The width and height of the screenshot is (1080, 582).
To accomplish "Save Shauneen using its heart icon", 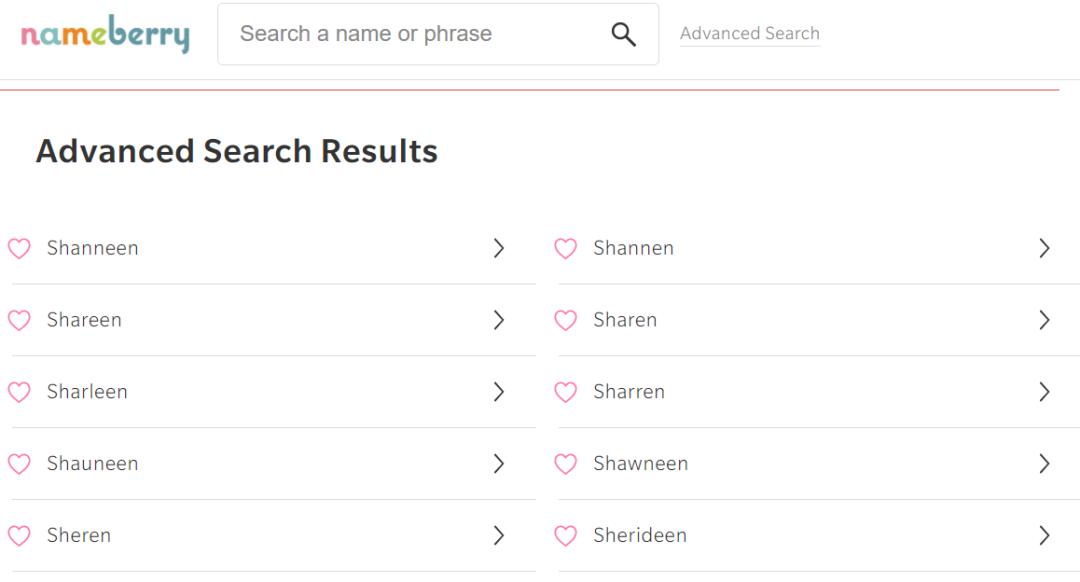I will tap(19, 465).
